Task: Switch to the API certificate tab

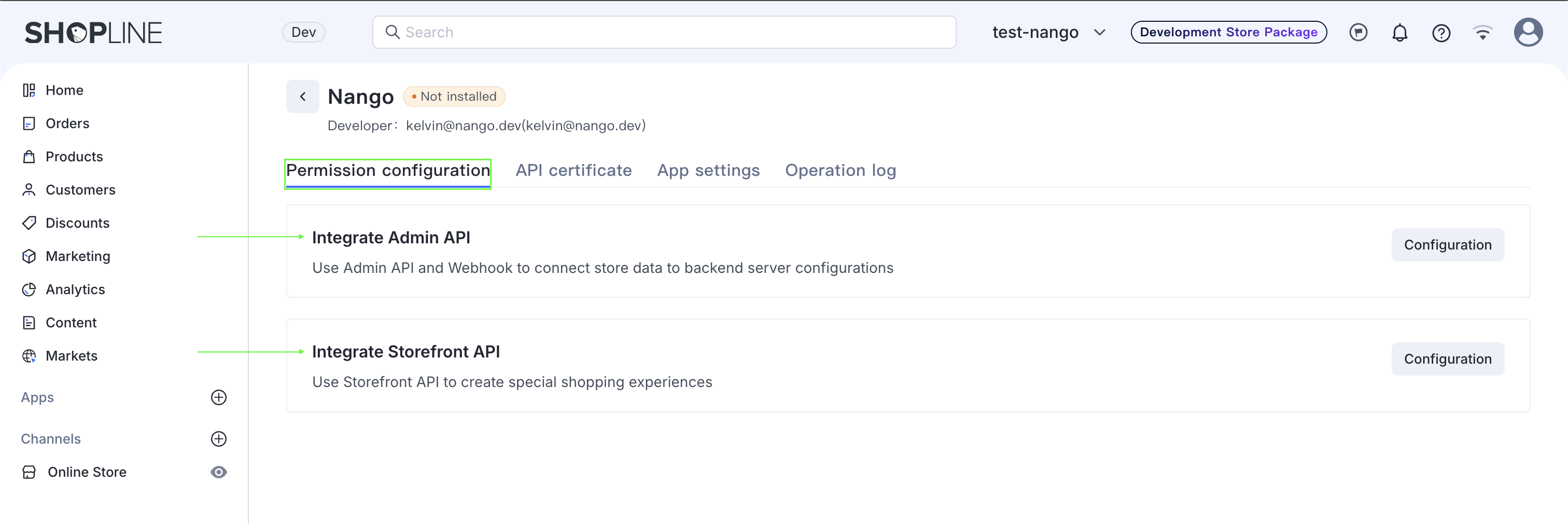Action: point(573,171)
